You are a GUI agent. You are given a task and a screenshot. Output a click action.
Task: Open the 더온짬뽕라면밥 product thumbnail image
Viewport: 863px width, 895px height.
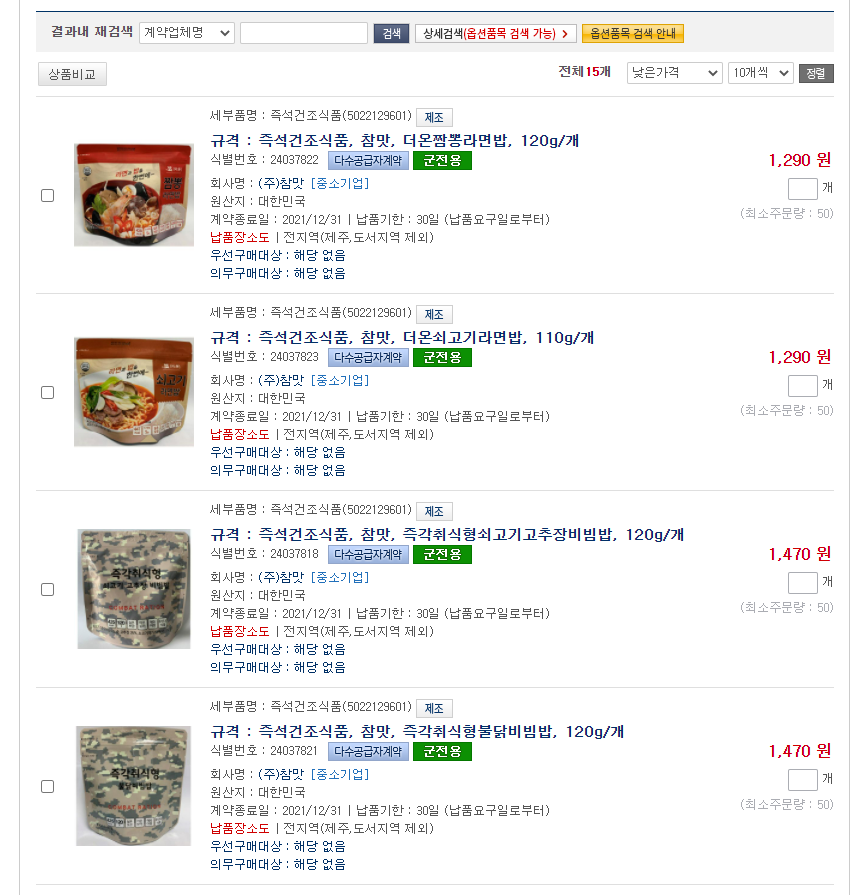[134, 195]
